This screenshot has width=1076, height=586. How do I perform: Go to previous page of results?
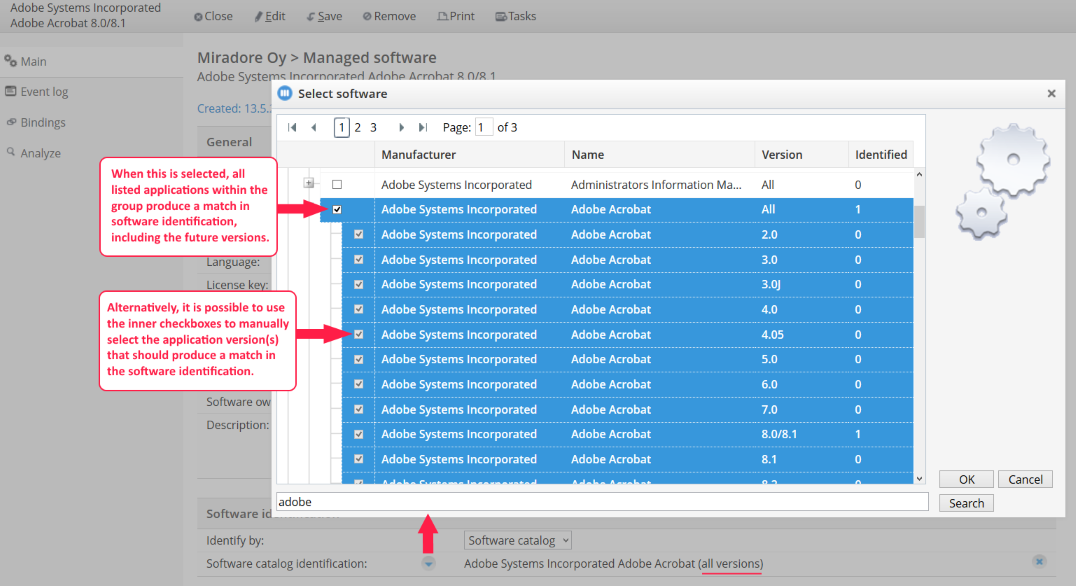pos(314,127)
